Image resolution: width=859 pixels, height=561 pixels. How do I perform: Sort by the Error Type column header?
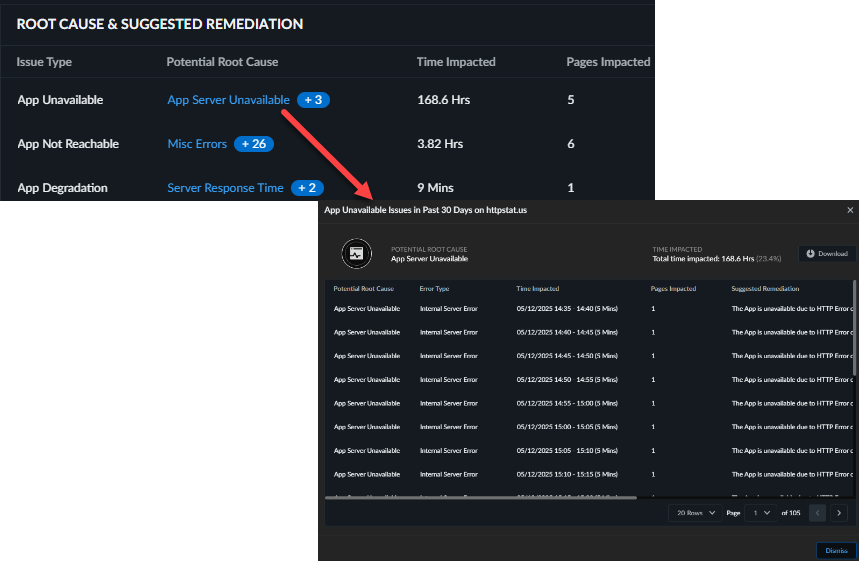[434, 289]
